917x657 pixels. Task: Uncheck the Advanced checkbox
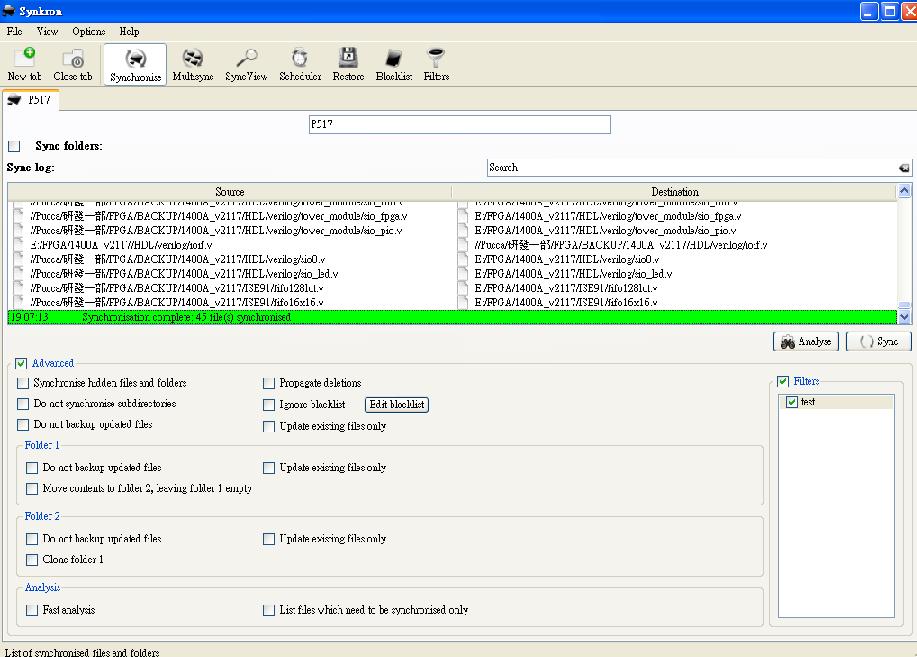click(21, 363)
